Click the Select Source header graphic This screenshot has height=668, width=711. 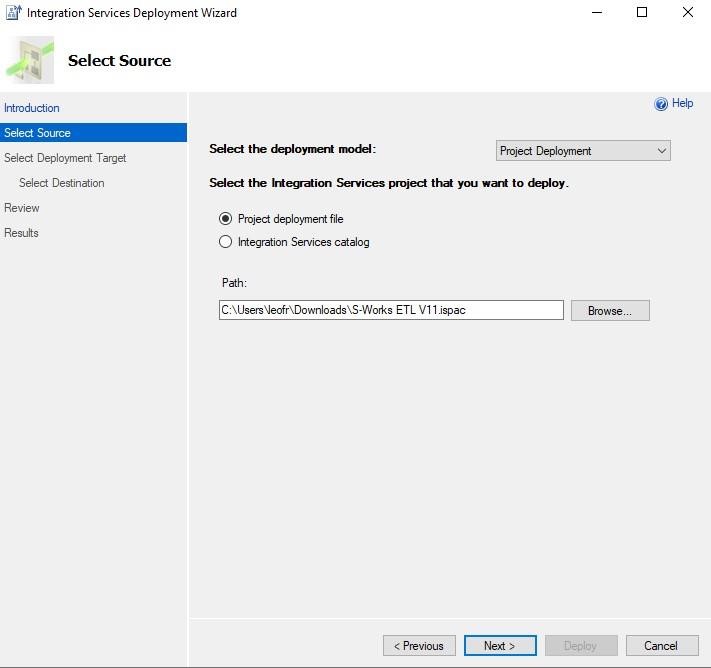coord(30,60)
